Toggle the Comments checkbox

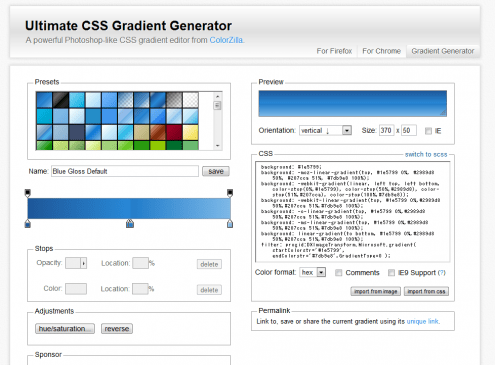coord(339,273)
